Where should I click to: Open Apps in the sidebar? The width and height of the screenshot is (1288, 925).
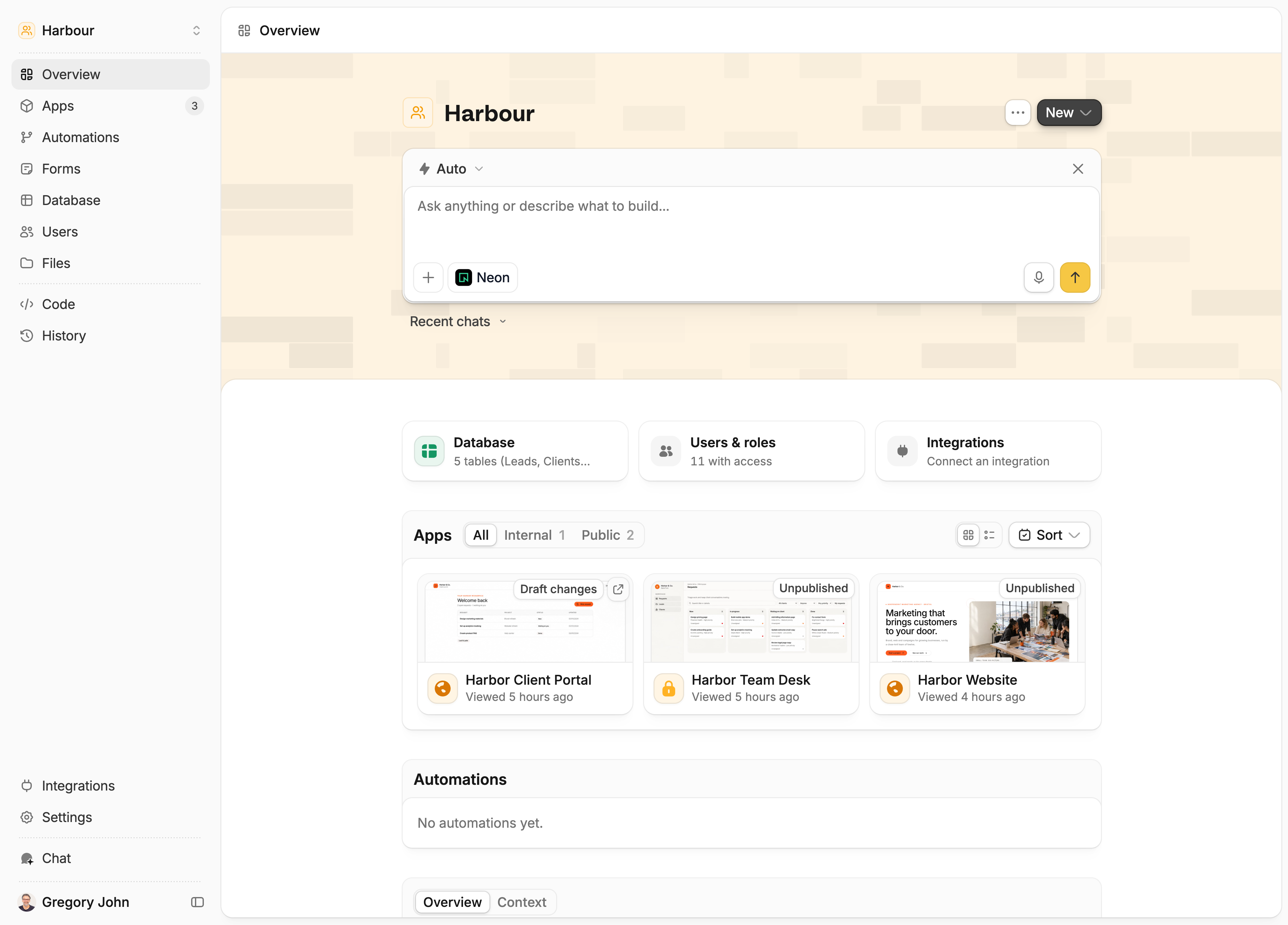point(110,106)
